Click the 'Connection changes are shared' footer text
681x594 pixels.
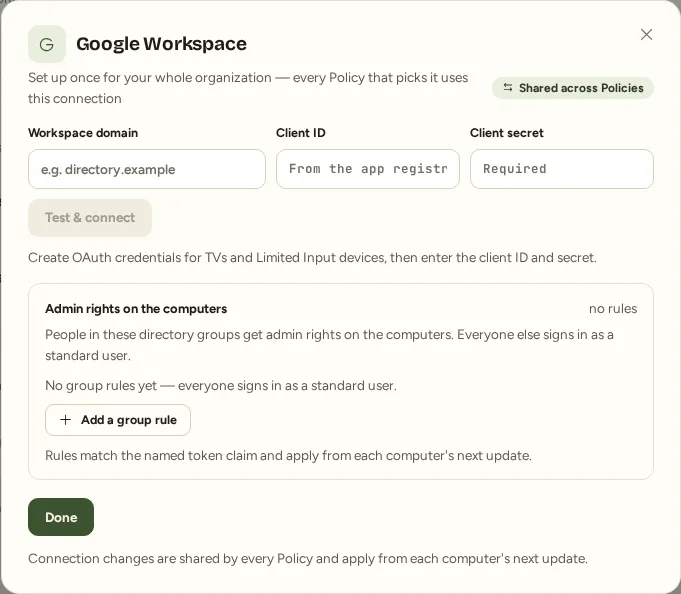pyautogui.click(x=307, y=558)
